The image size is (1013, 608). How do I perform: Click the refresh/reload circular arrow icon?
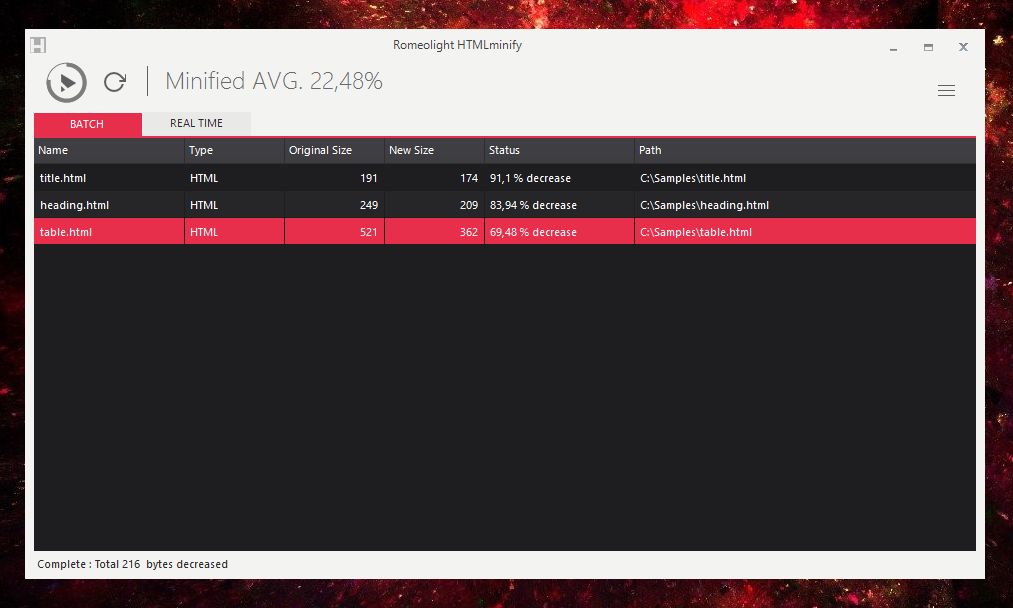(115, 81)
